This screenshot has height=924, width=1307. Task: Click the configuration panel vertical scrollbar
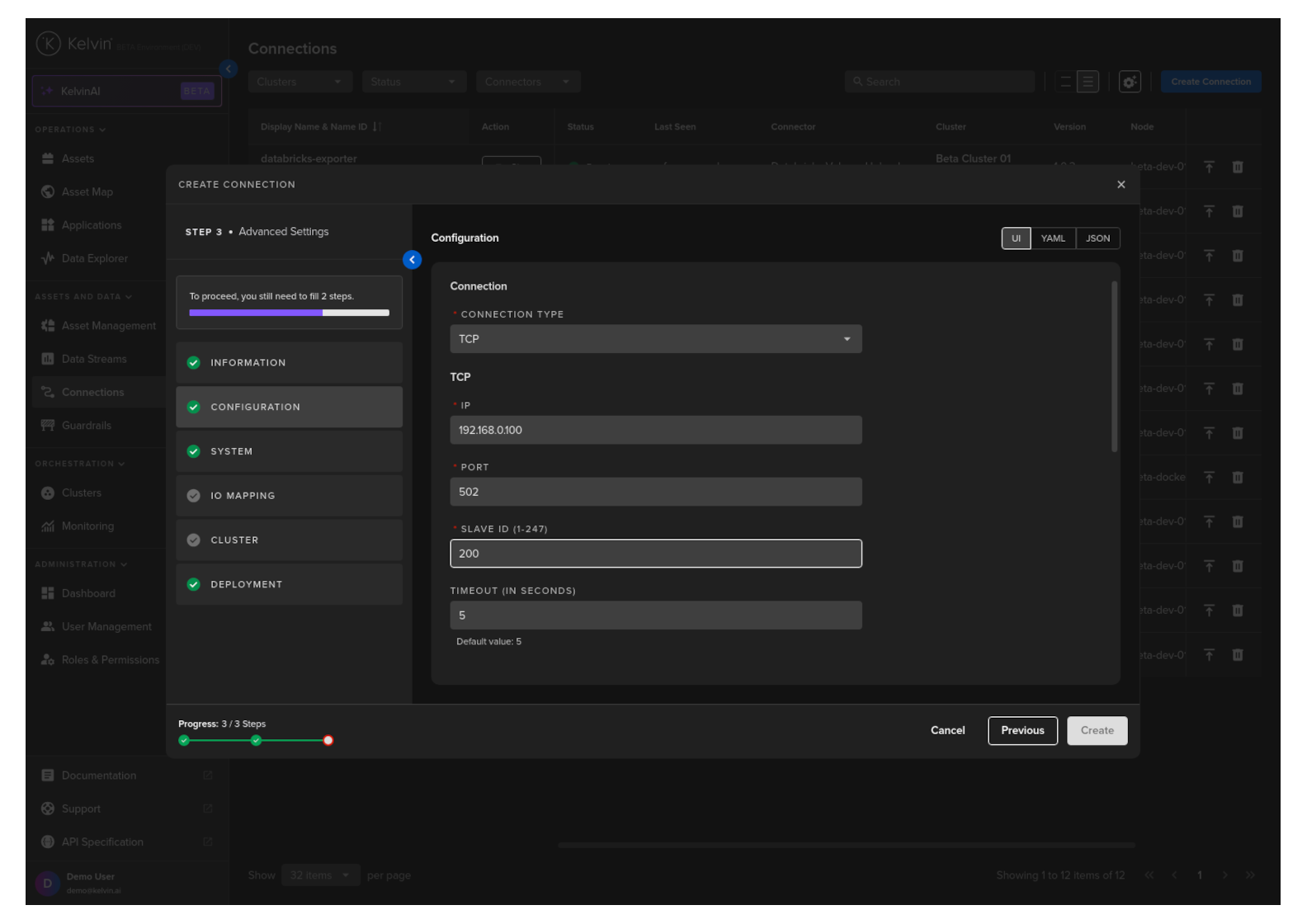pyautogui.click(x=1114, y=367)
